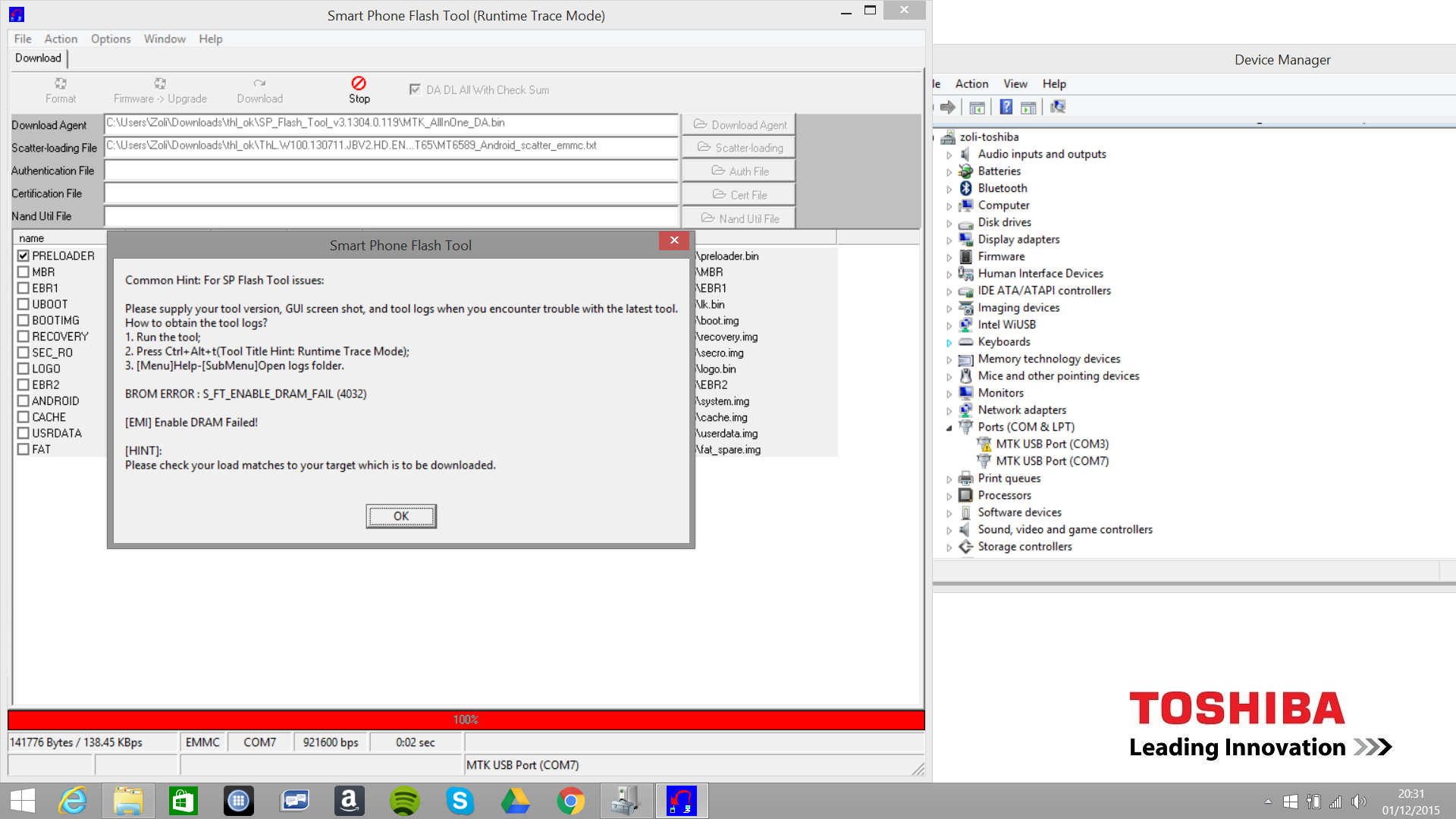Click OK in the error dialog
The width and height of the screenshot is (1456, 819).
(x=401, y=516)
